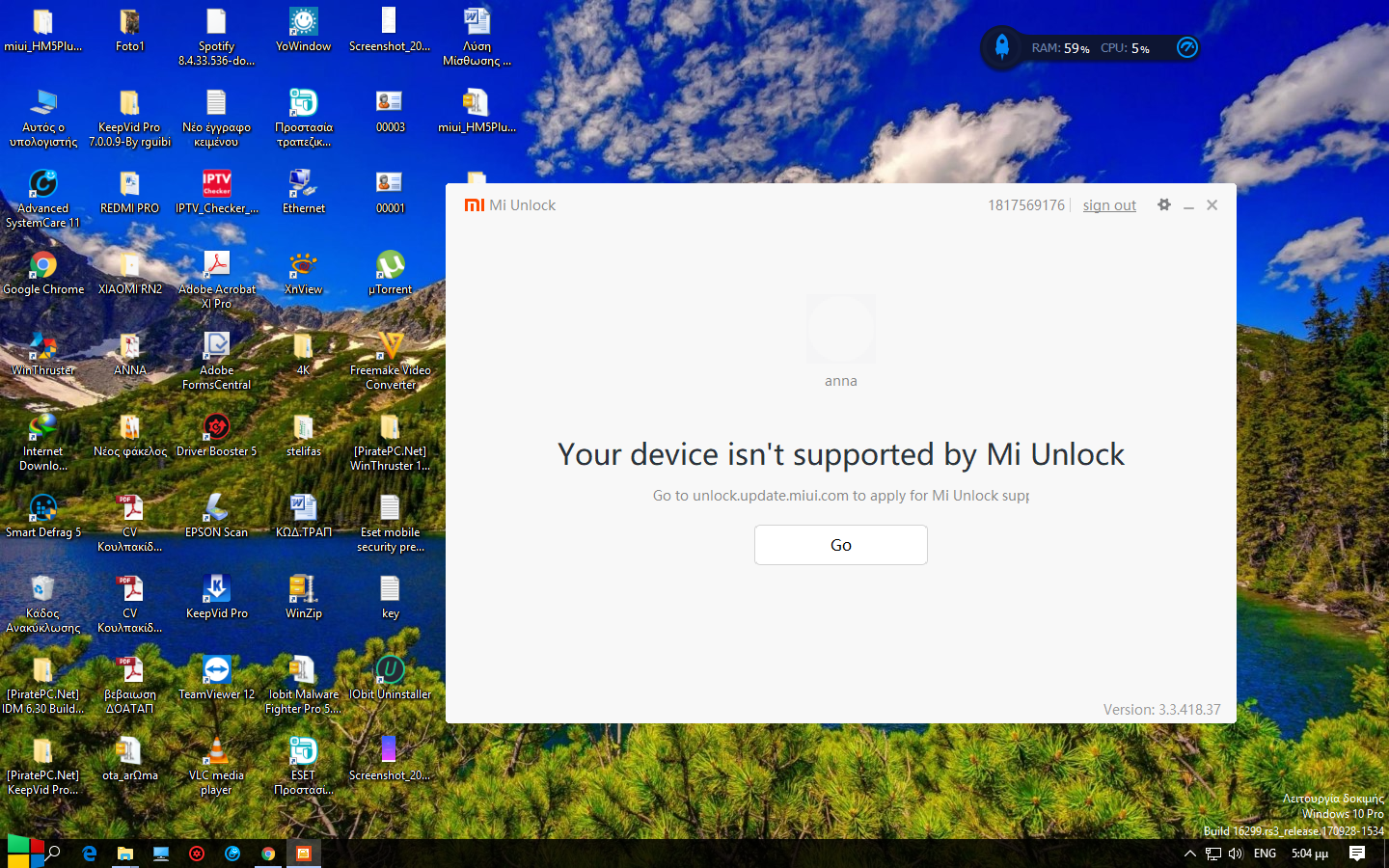Select the Driver Booster 5 icon
The height and width of the screenshot is (868, 1389).
[217, 435]
